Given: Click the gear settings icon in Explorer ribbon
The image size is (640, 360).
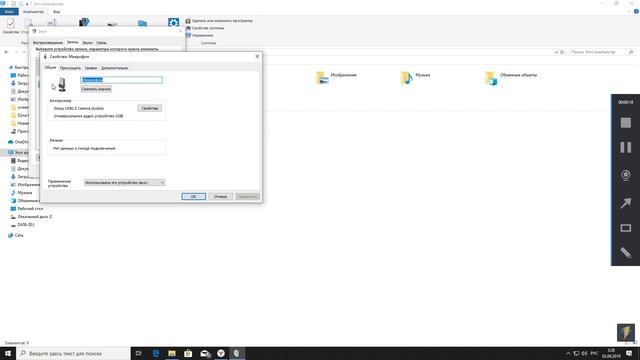Looking at the screenshot, I should click(x=173, y=22).
